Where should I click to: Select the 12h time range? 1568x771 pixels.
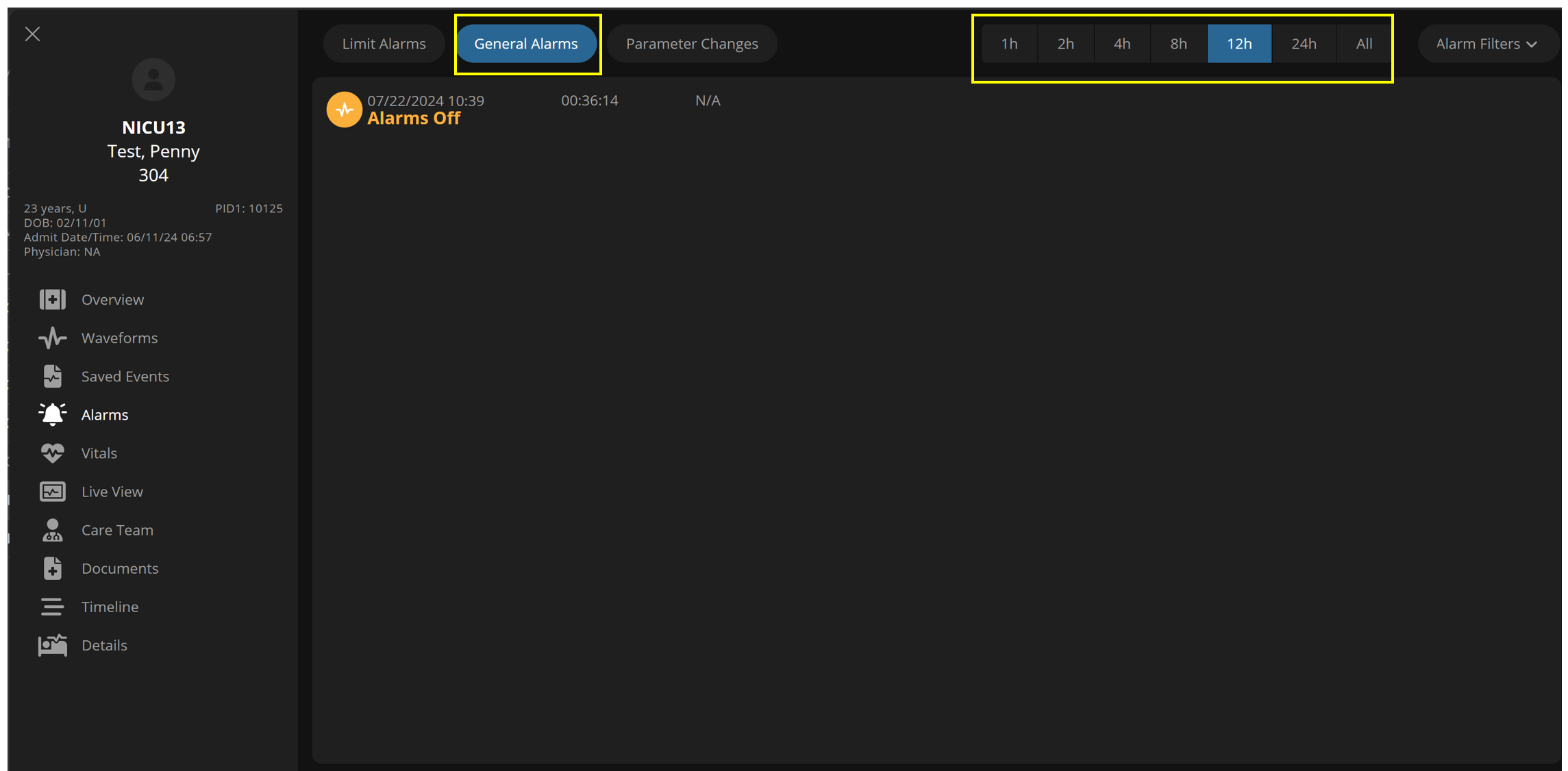click(1239, 44)
